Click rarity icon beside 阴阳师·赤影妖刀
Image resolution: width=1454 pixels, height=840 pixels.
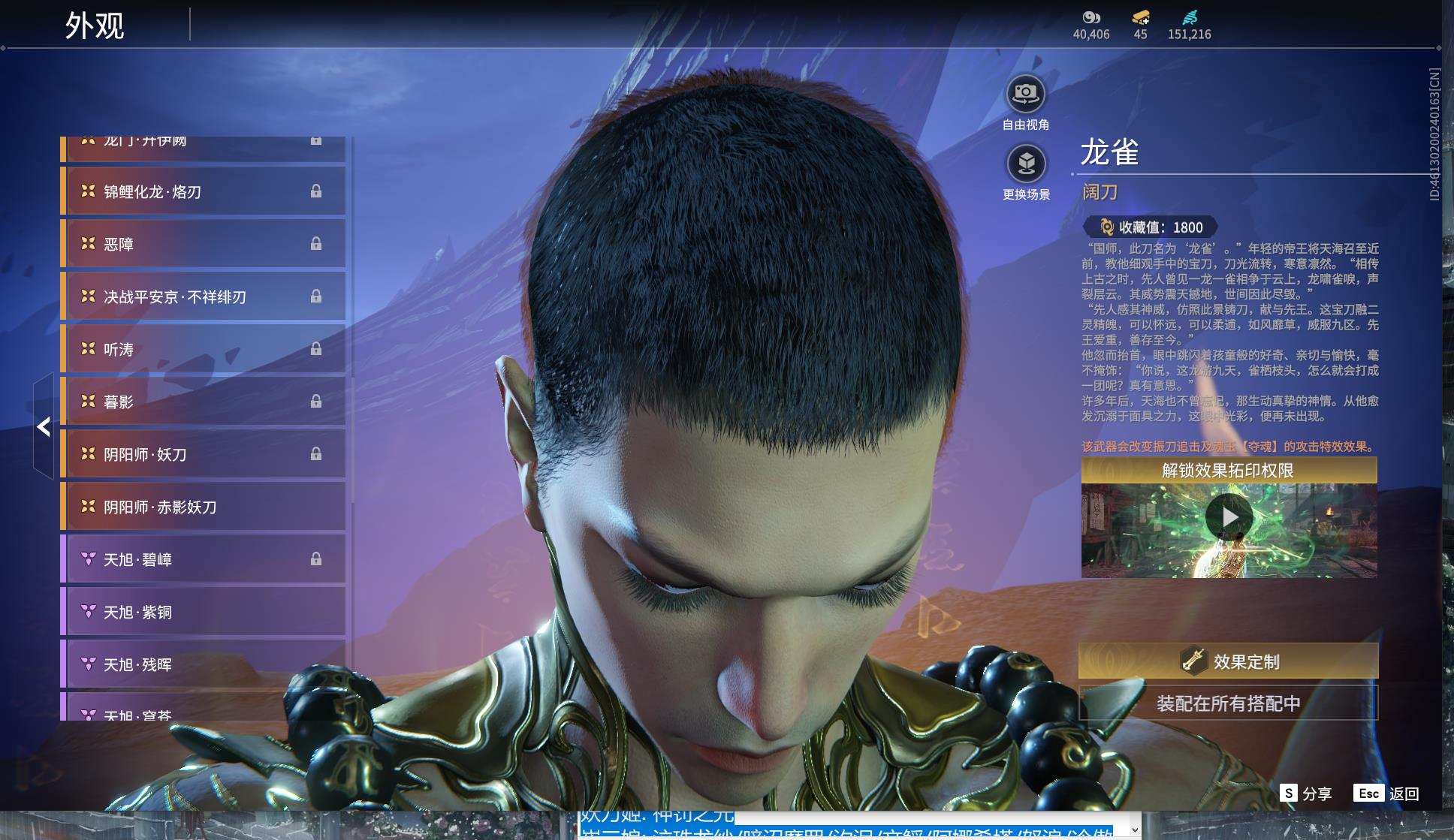88,506
